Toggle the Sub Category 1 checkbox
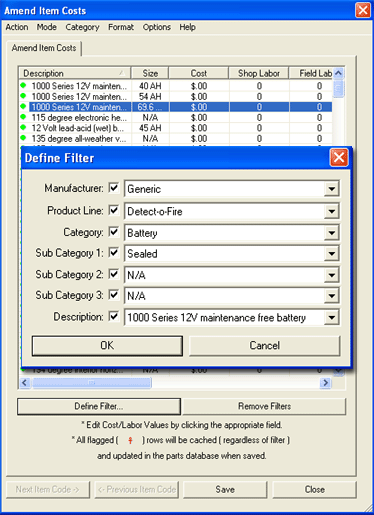Screen dimensions: 374x515 click(x=114, y=253)
